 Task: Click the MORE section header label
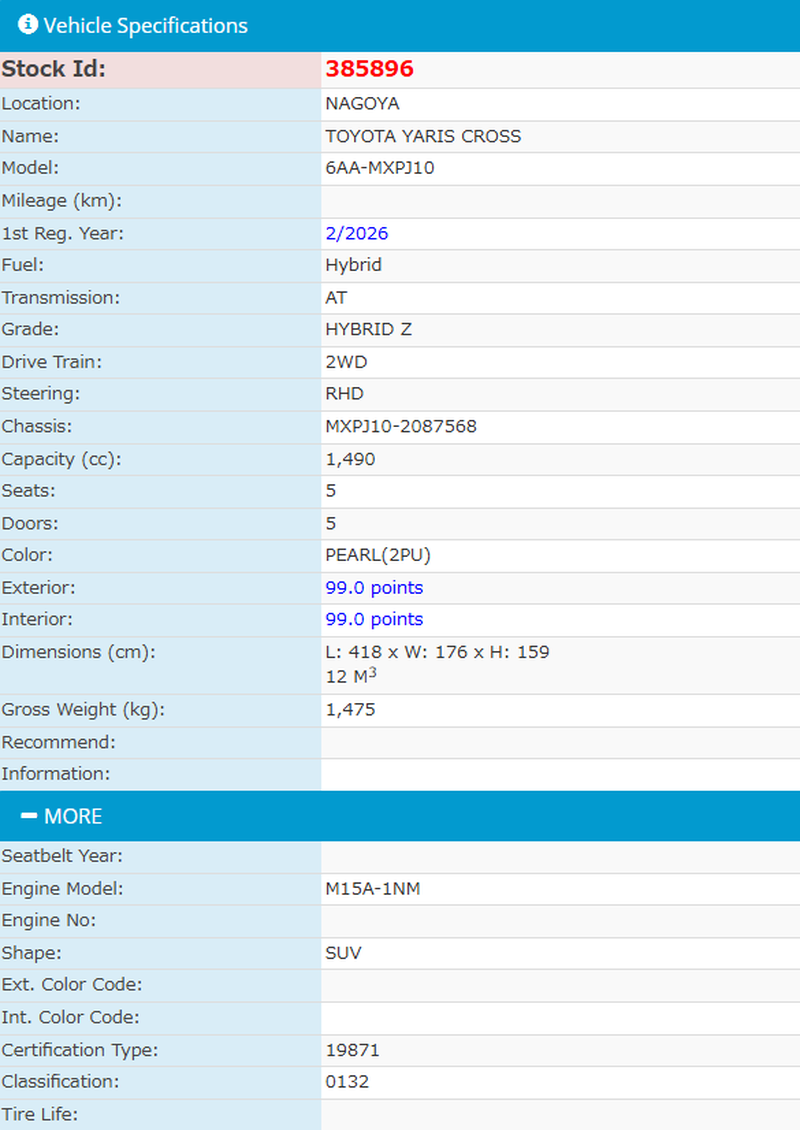tap(74, 816)
